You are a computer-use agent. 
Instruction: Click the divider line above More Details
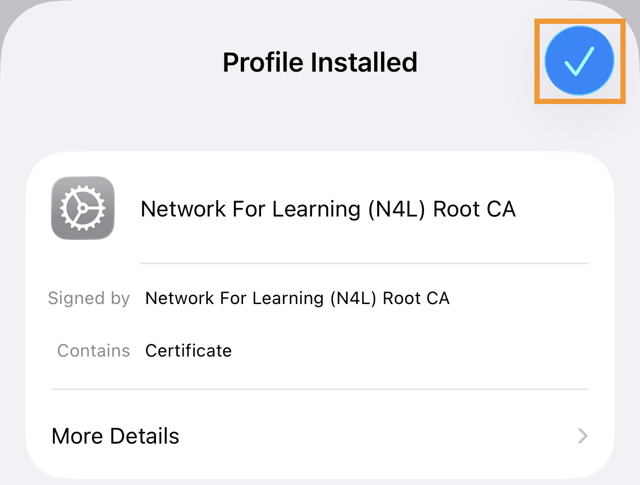click(x=320, y=389)
